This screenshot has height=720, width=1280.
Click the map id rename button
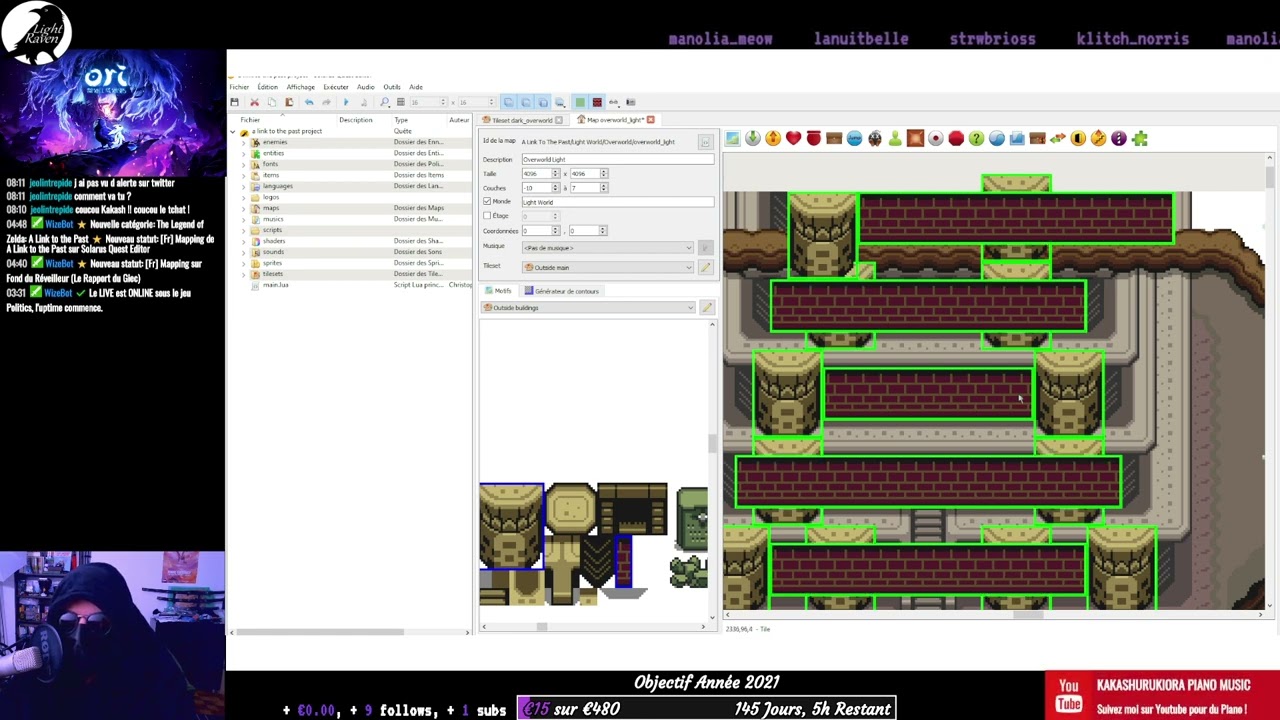tap(705, 142)
